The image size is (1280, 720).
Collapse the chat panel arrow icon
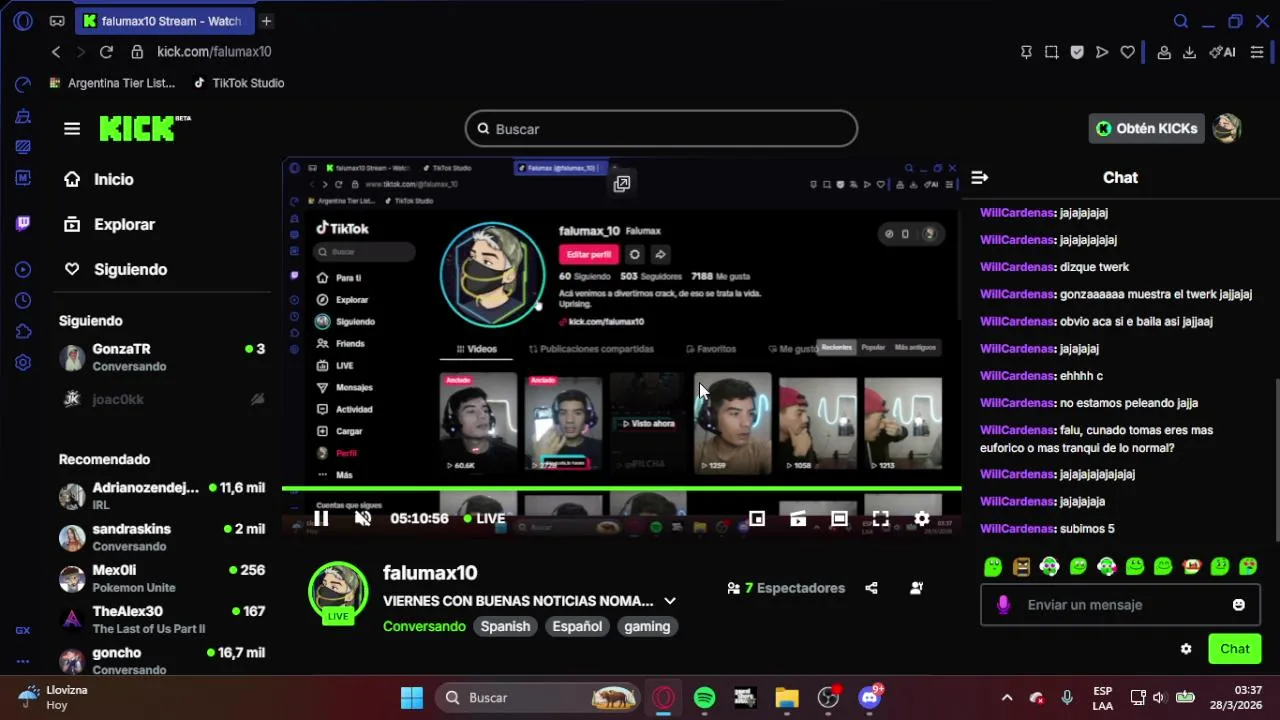pyautogui.click(x=979, y=177)
